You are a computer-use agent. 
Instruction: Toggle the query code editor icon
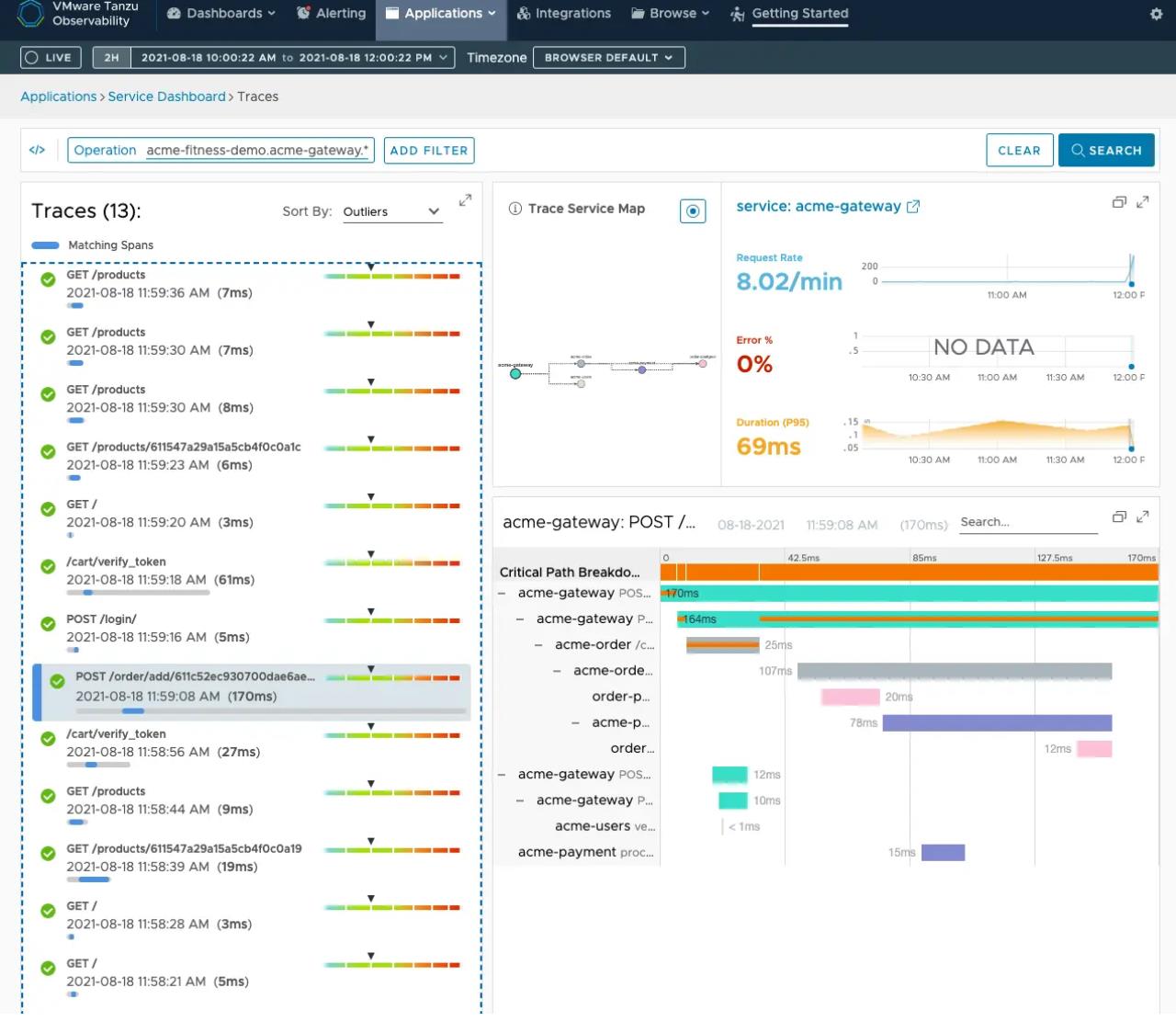(38, 150)
